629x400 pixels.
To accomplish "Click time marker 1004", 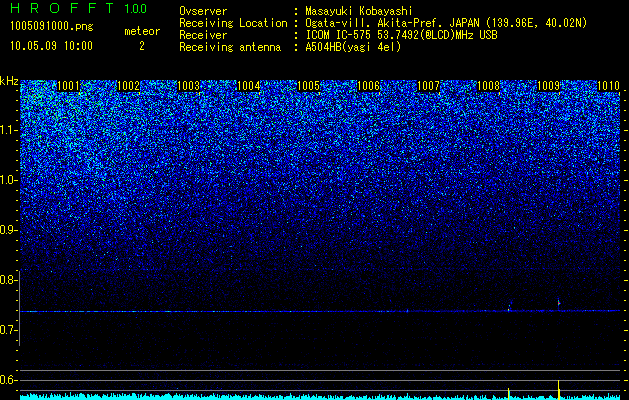I will [248, 86].
